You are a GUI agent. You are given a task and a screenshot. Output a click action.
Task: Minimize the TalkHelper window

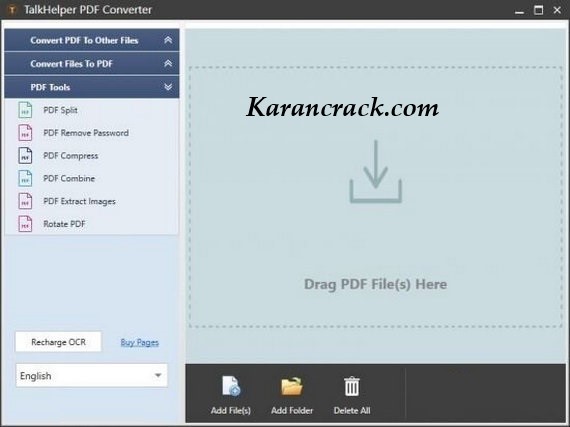click(519, 11)
